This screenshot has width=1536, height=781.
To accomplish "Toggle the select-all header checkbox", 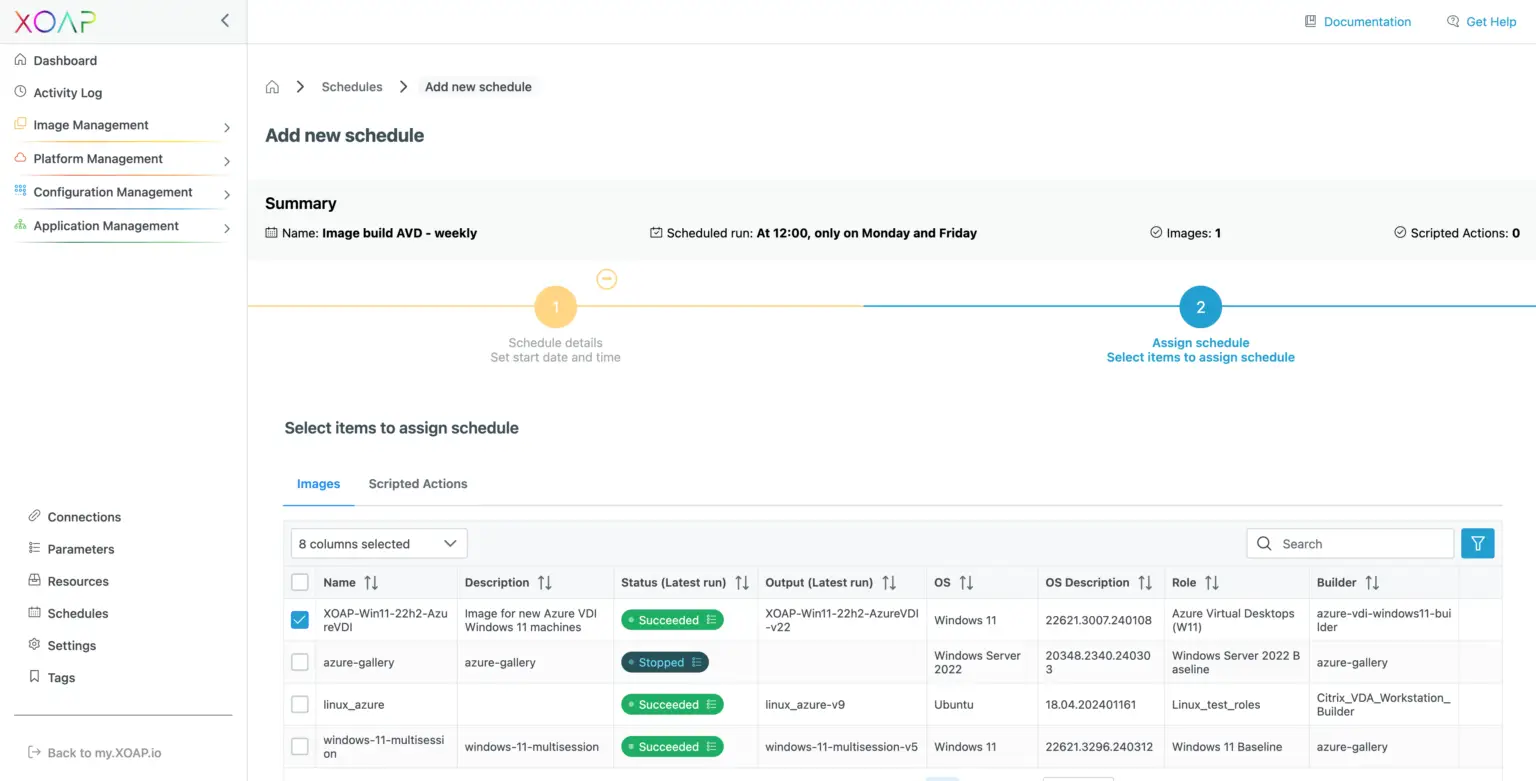I will pyautogui.click(x=300, y=582).
